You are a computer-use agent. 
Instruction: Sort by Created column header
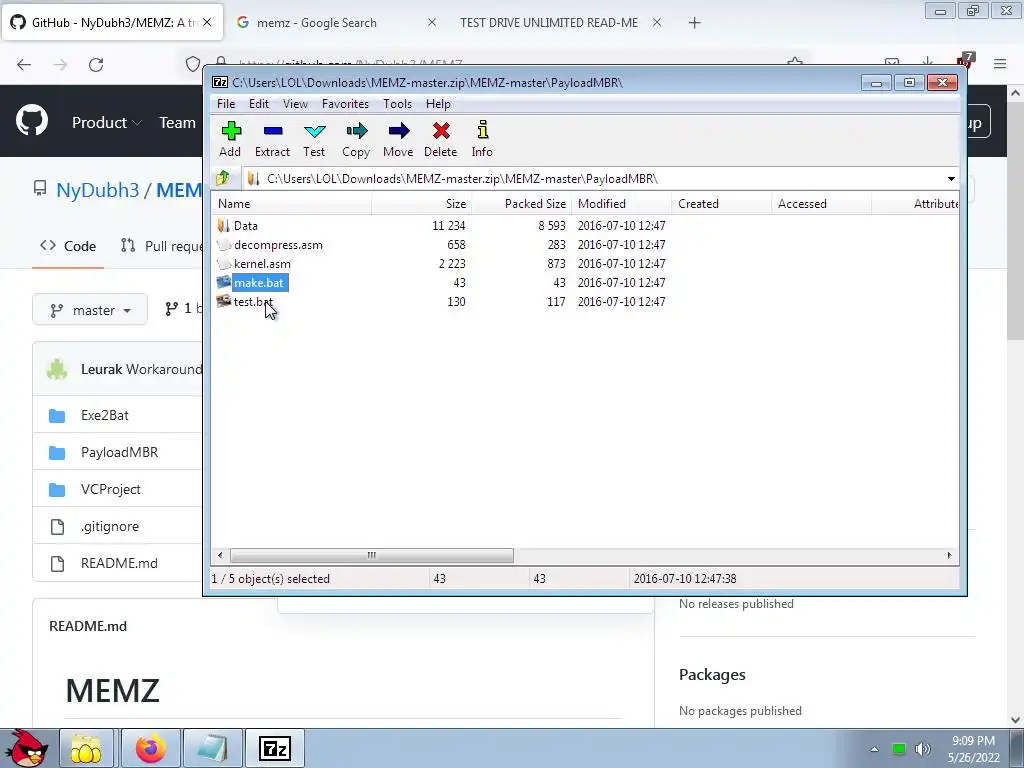click(722, 204)
